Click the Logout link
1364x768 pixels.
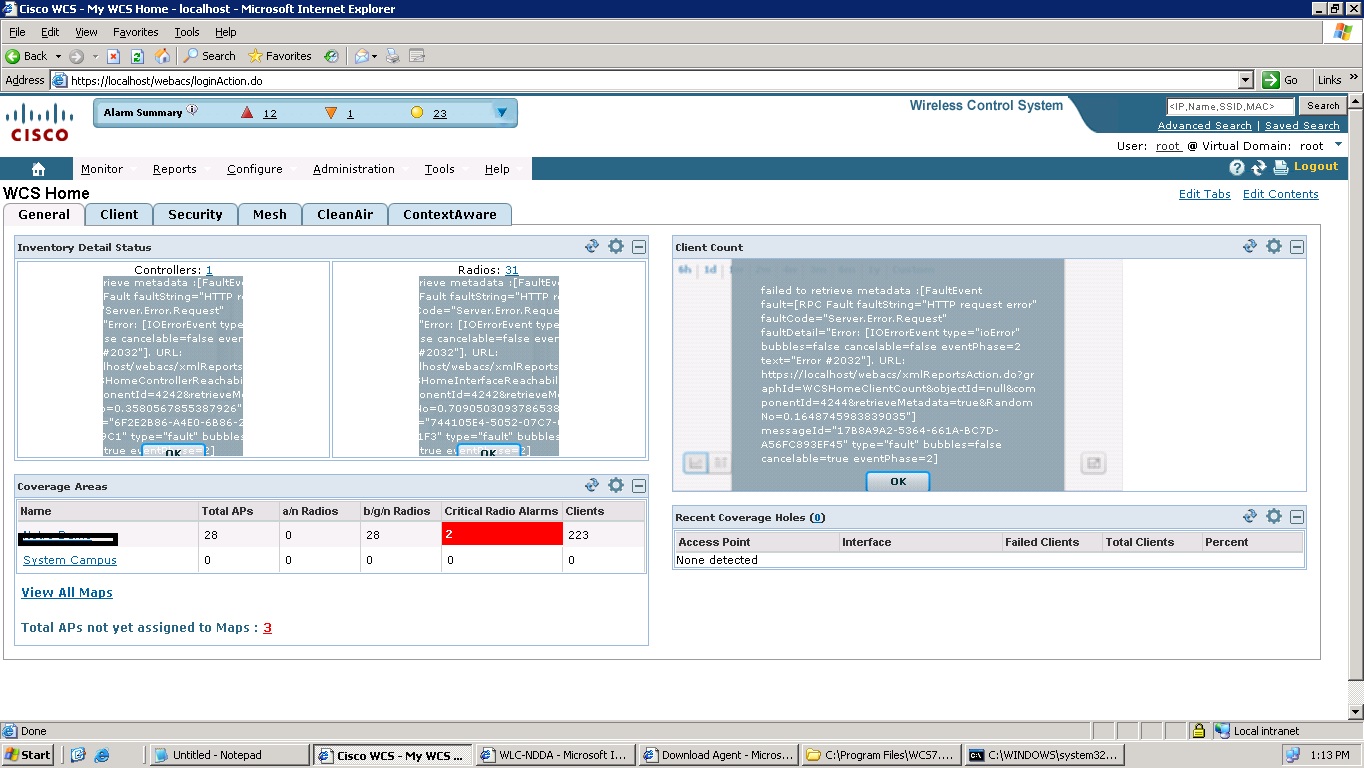point(1316,167)
